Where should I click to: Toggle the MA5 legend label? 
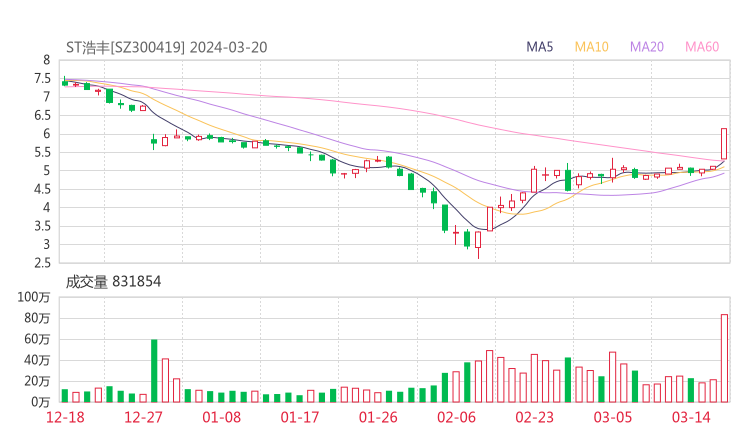tap(539, 47)
